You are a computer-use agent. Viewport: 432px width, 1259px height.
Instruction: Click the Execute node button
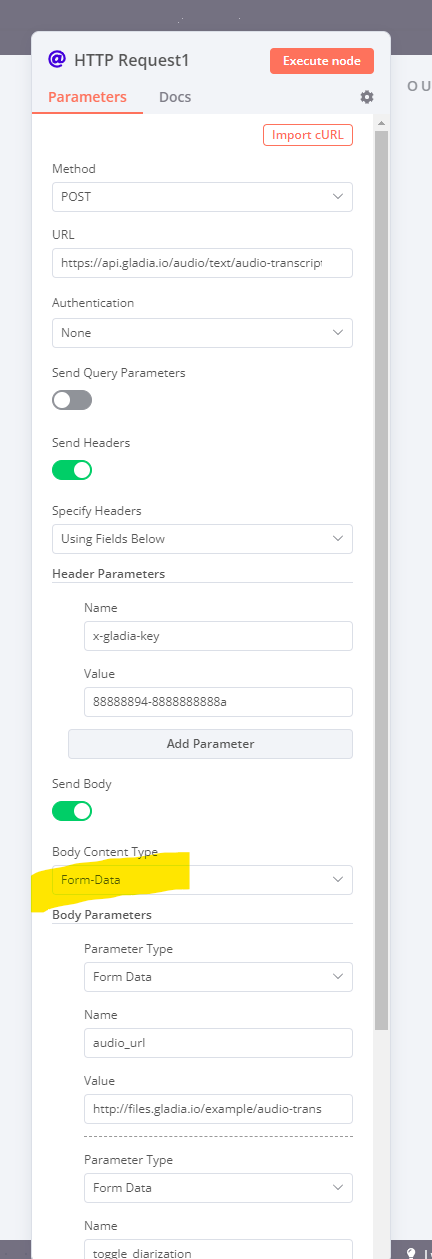tap(322, 61)
